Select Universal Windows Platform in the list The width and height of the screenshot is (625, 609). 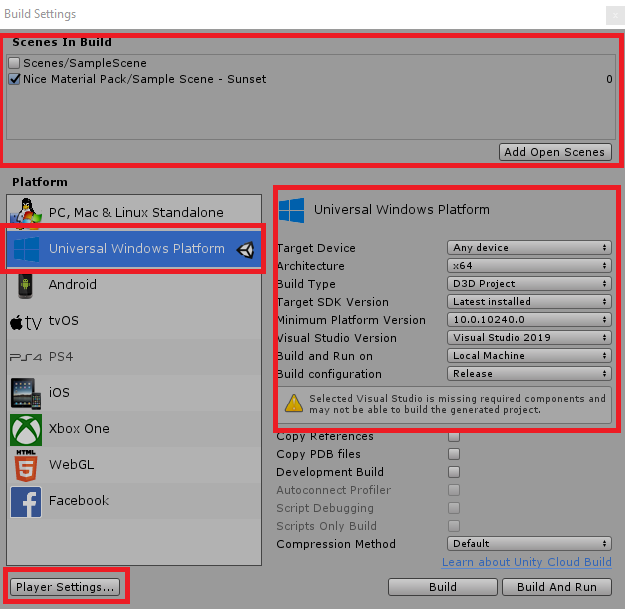(134, 249)
